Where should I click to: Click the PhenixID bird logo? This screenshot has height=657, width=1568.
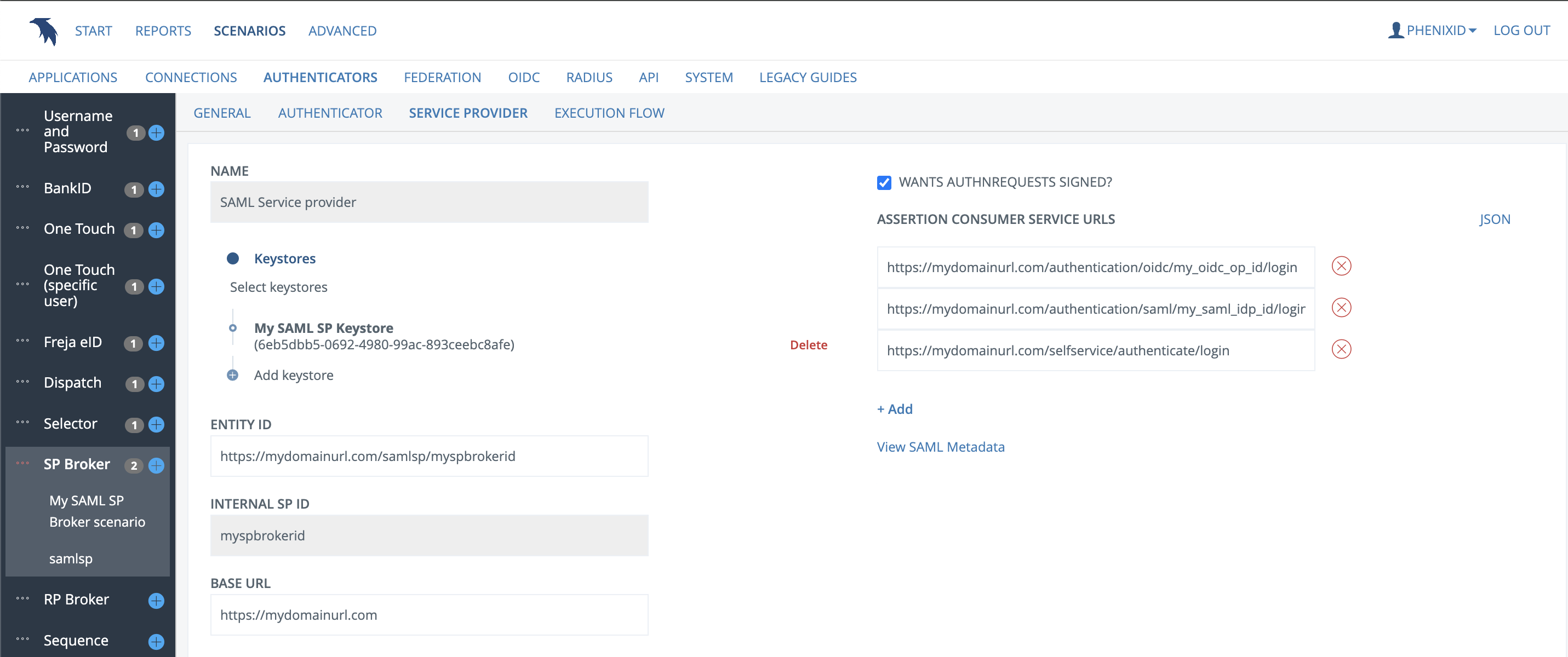44,31
